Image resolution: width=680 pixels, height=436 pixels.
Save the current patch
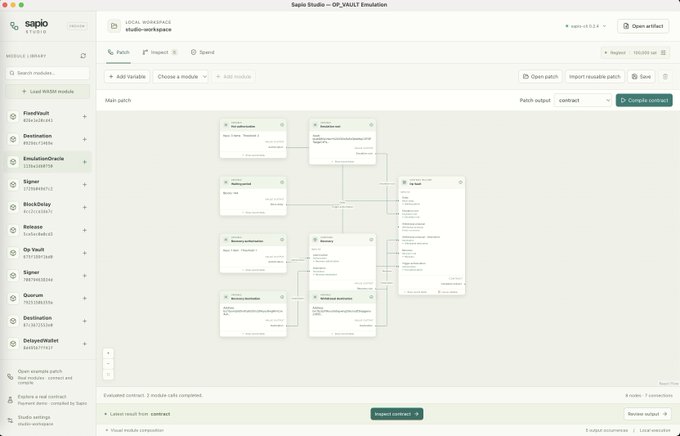(x=641, y=77)
